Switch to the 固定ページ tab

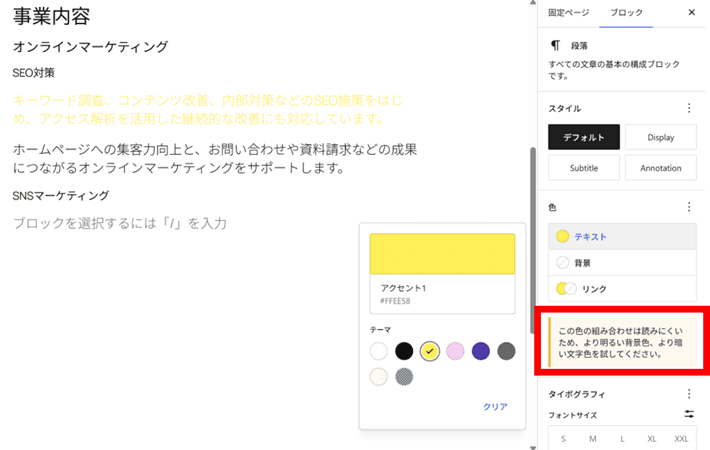pyautogui.click(x=568, y=13)
